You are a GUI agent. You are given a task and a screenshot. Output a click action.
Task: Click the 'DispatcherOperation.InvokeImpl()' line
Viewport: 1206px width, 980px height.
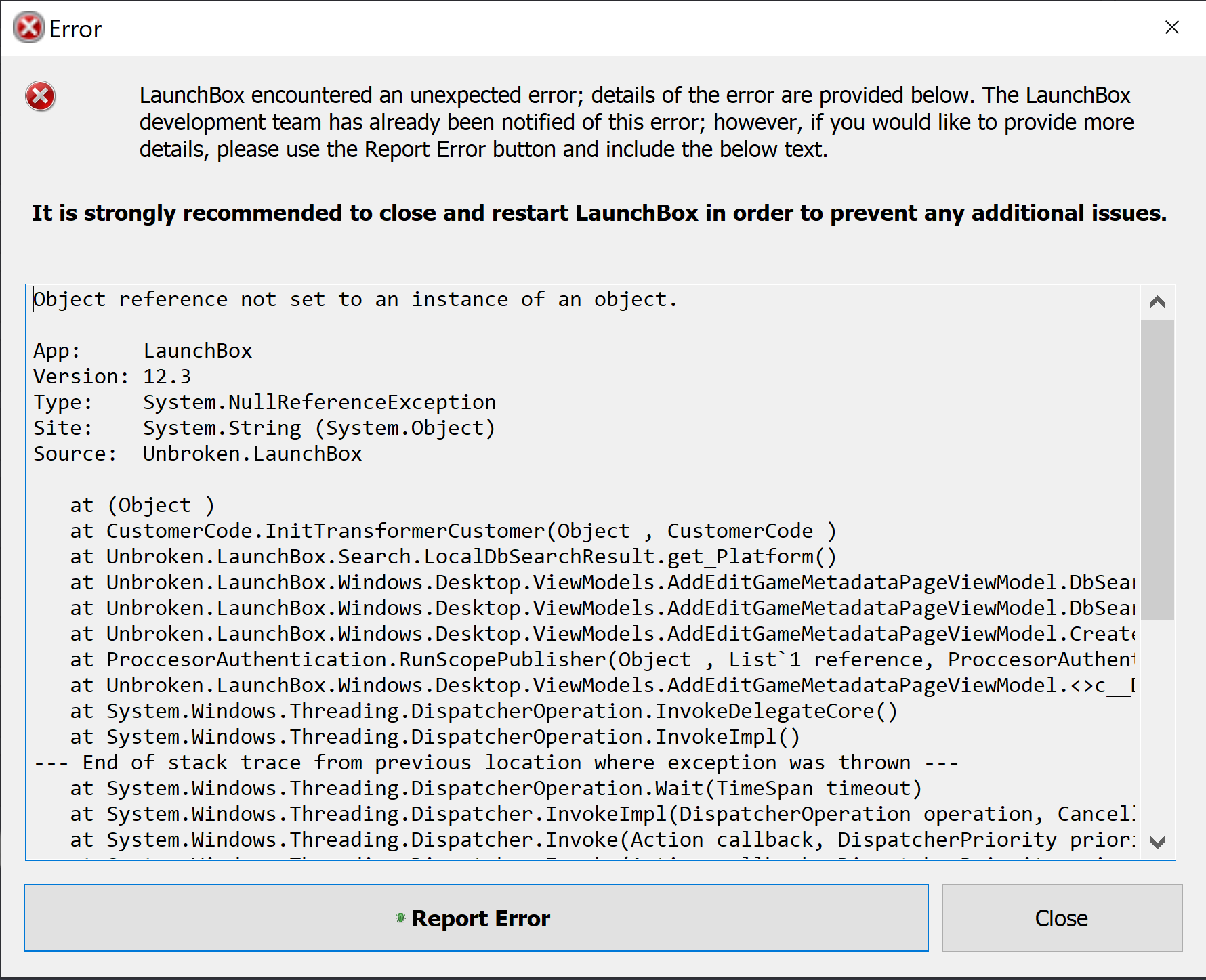tap(435, 737)
